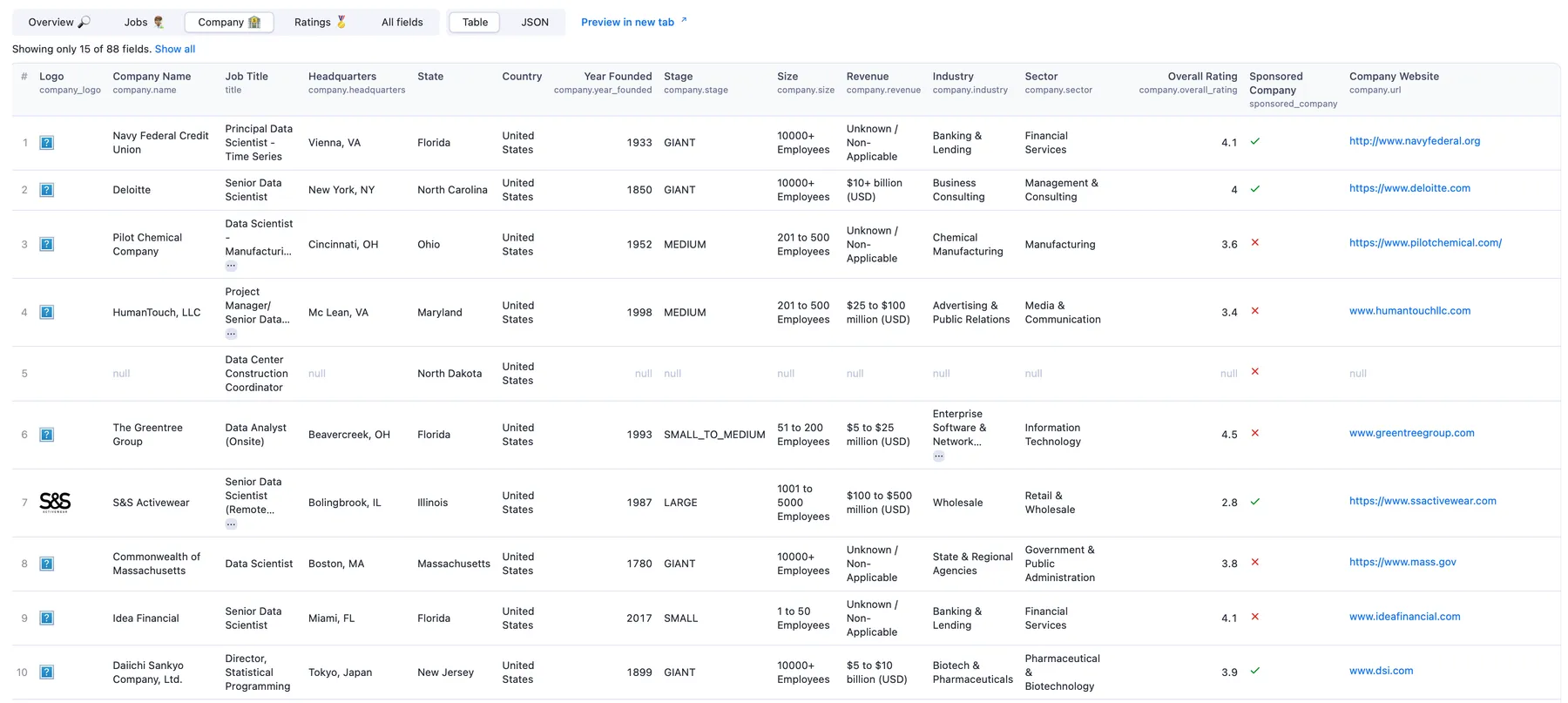Click the red X for Commonwealth of Massachusetts
The image size is (1568, 703).
pos(1255,563)
